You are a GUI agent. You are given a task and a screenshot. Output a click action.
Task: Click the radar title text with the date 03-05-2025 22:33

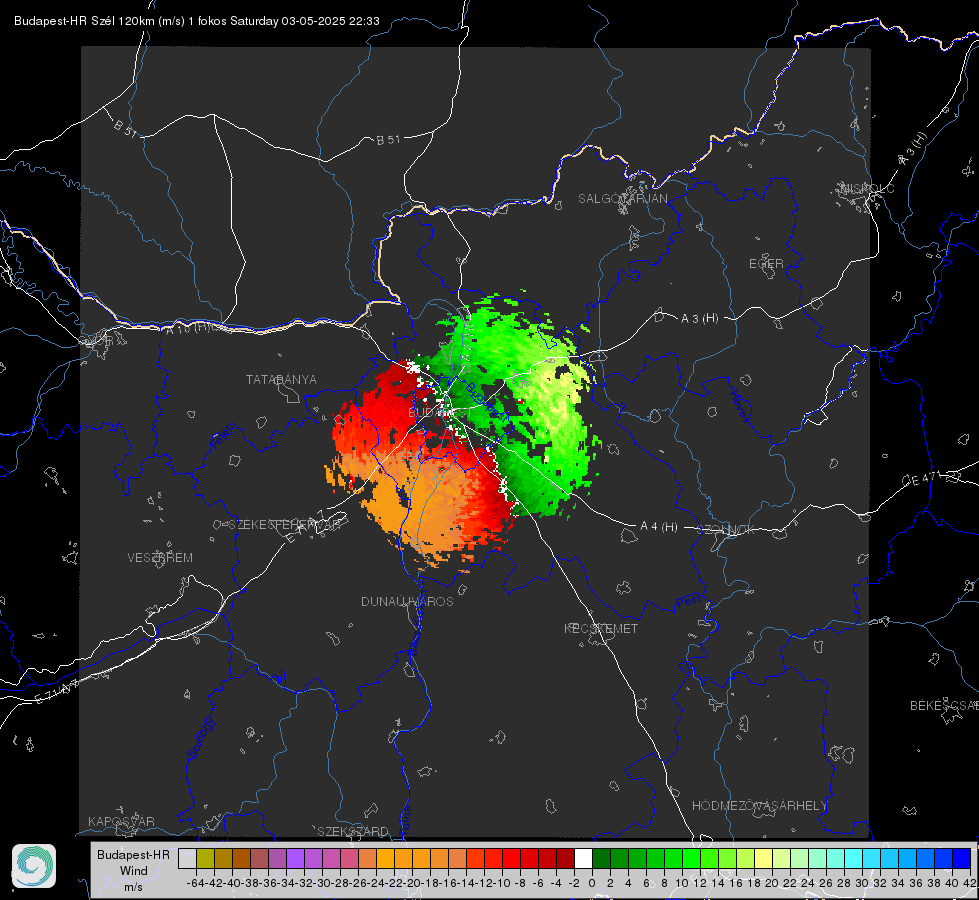click(197, 21)
